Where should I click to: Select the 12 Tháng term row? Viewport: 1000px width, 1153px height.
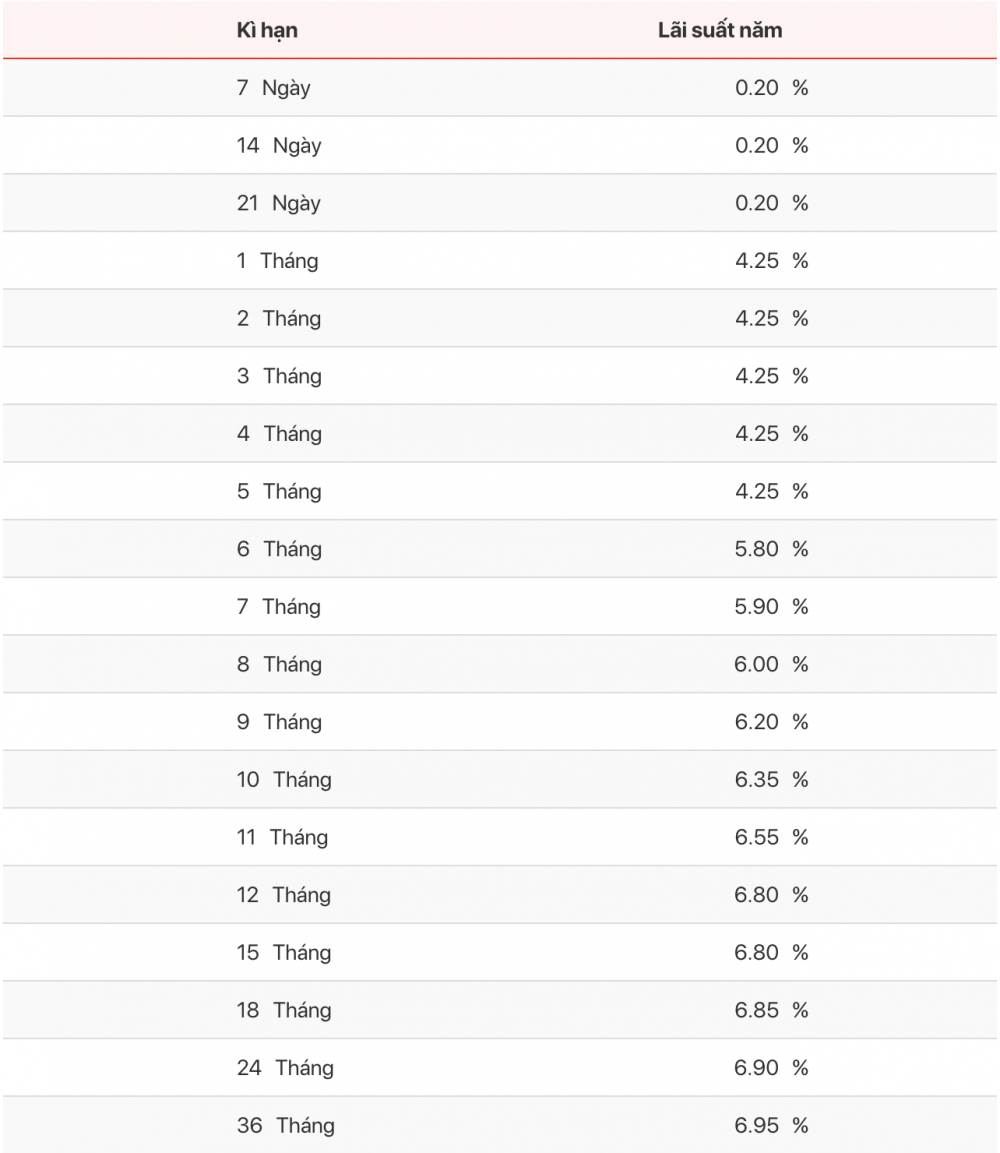pyautogui.click(x=500, y=895)
